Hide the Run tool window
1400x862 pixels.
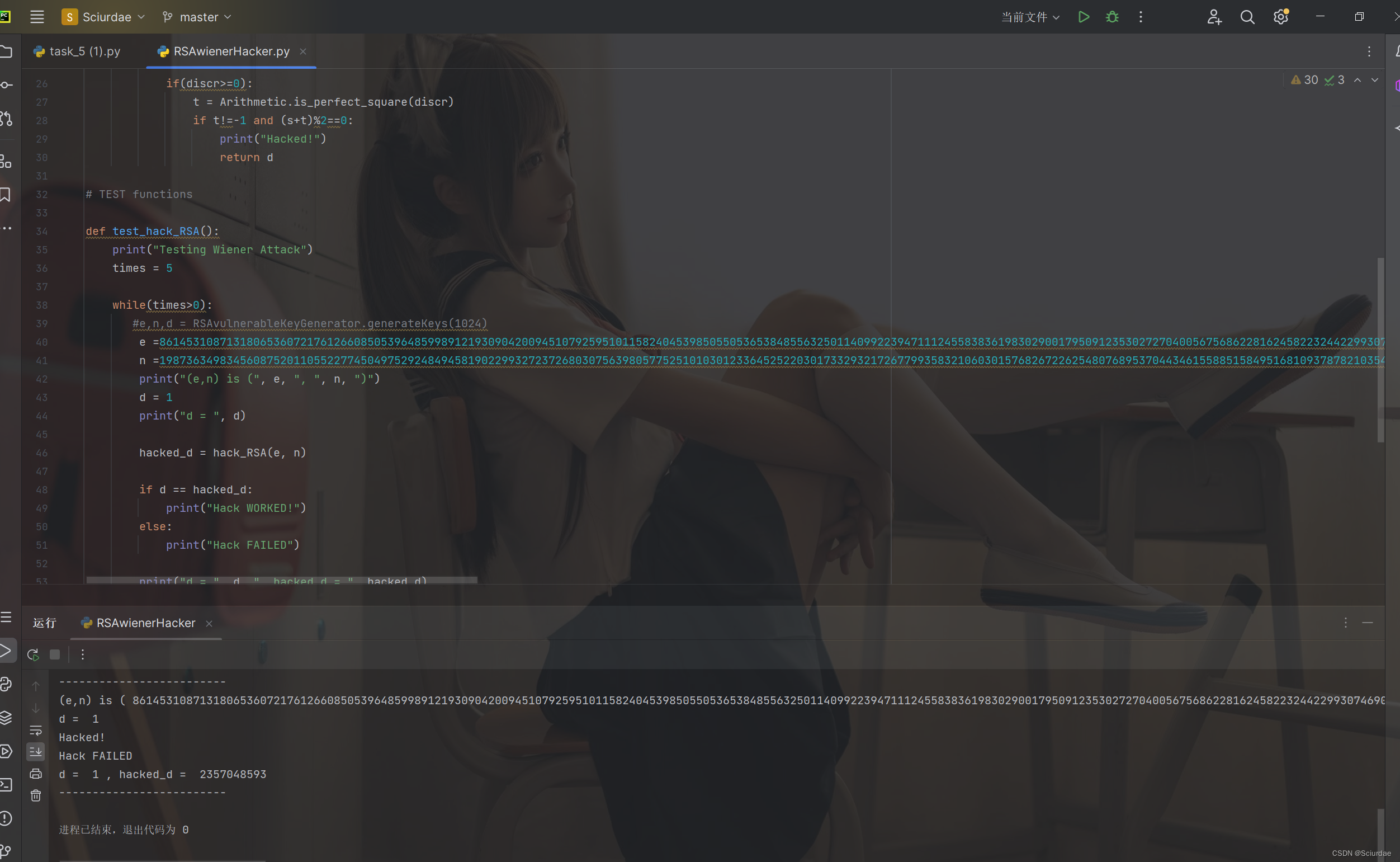[1369, 623]
